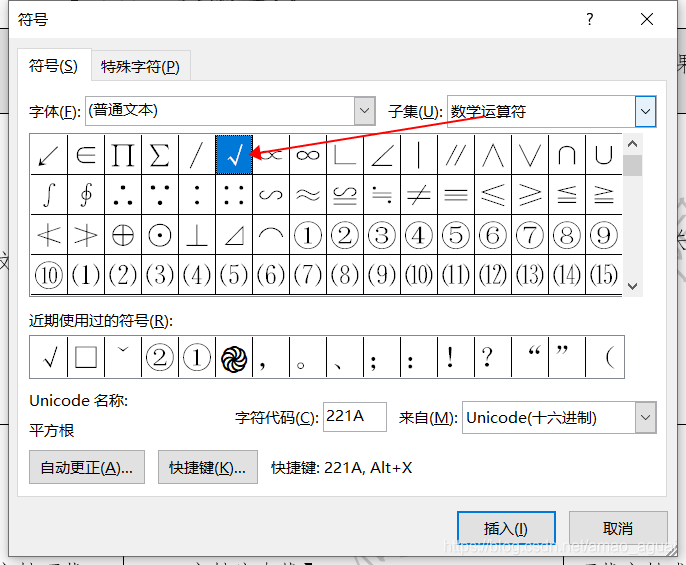Select the element-of ∈ symbol
The image size is (686, 565).
pyautogui.click(x=86, y=154)
